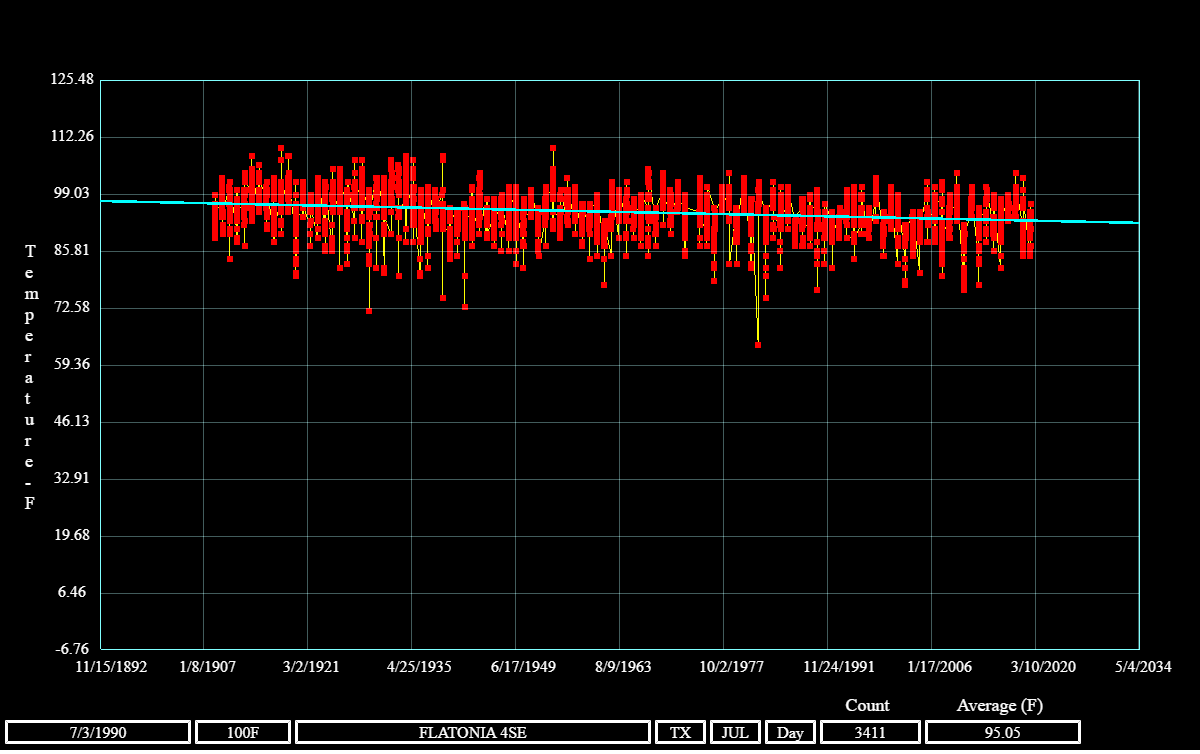Click y-axis label 112.26
This screenshot has height=754, width=1200.
point(72,136)
